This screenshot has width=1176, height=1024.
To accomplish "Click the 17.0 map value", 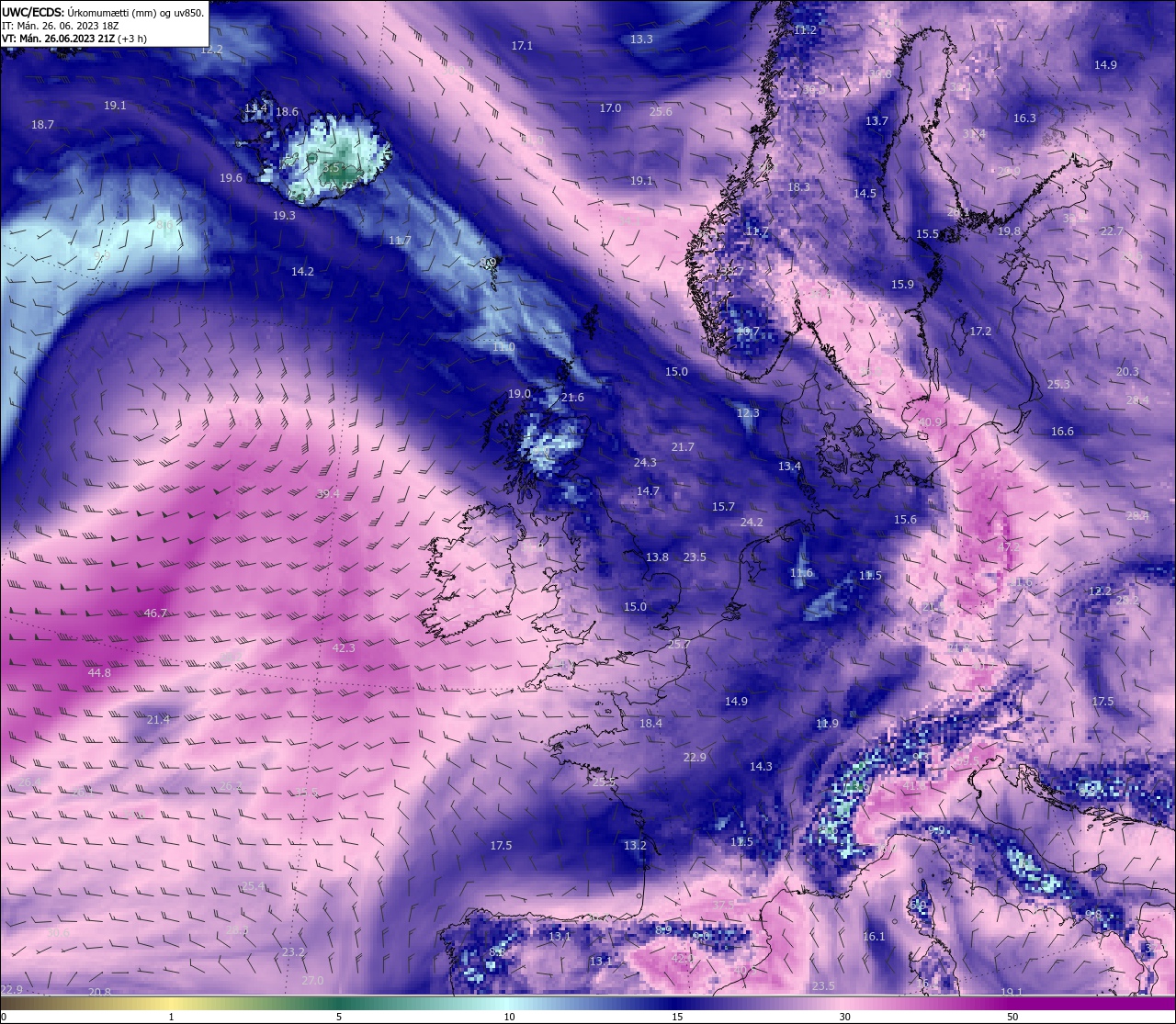I will coord(610,108).
